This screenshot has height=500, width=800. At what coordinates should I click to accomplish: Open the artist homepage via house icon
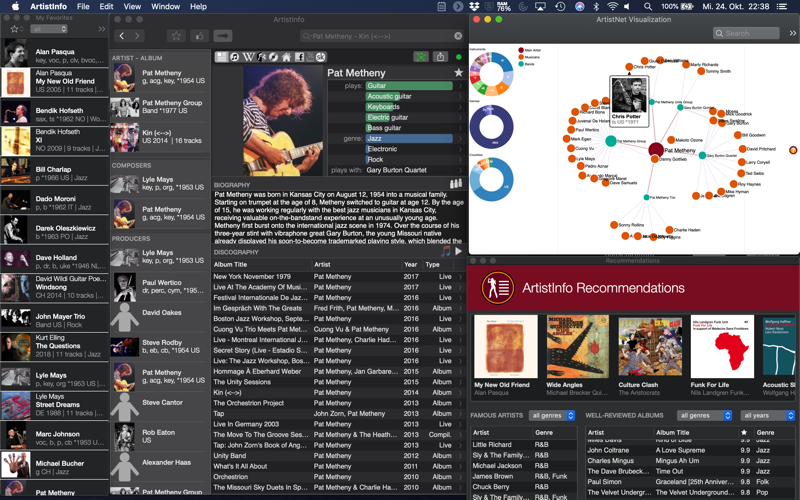click(286, 57)
